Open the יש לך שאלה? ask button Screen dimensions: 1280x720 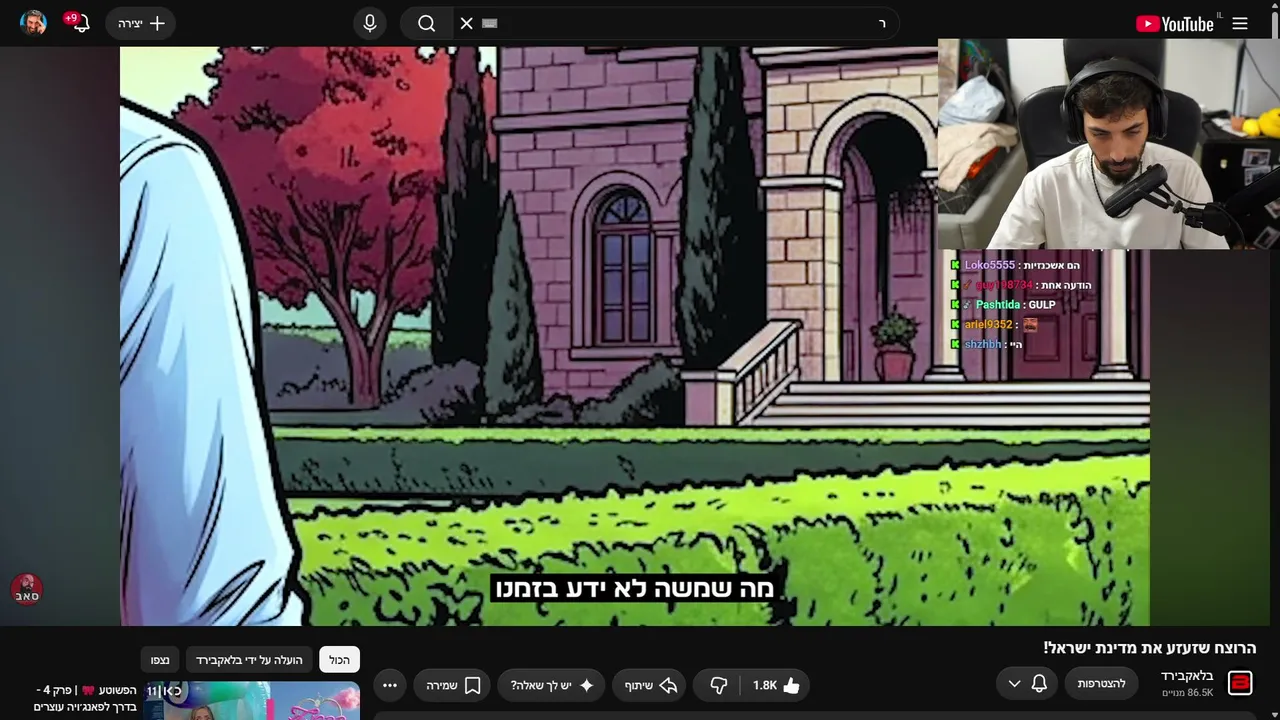click(551, 685)
